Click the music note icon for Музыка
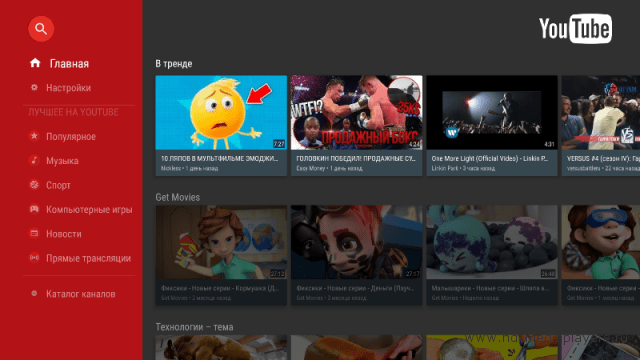Screen dimensions: 640x360 (x=34, y=160)
